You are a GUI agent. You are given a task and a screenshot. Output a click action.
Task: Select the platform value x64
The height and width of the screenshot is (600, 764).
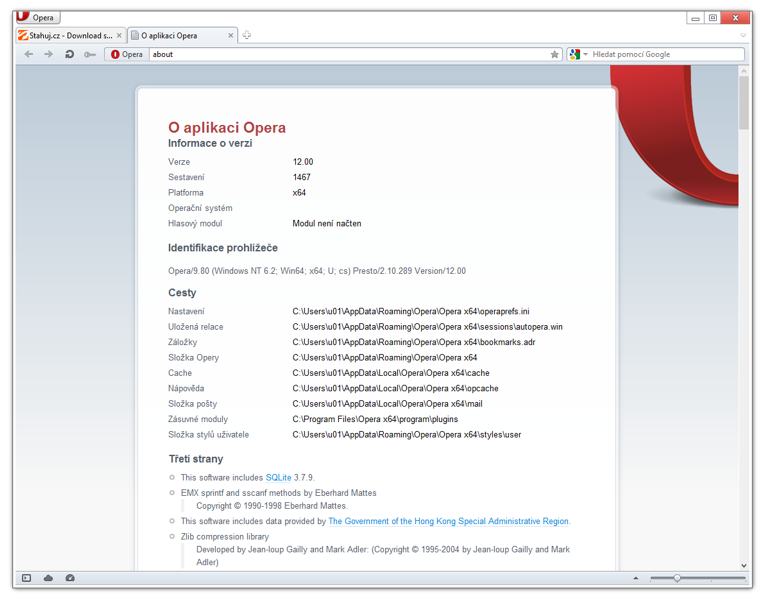(x=299, y=193)
